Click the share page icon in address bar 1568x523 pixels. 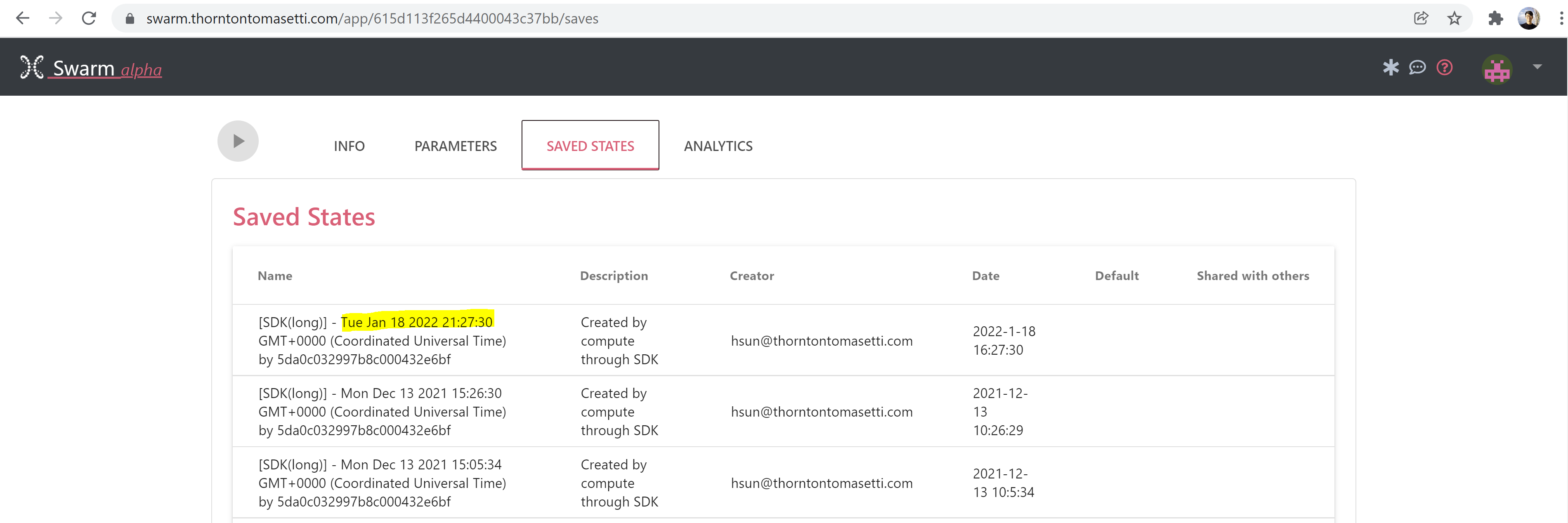coord(1421,18)
